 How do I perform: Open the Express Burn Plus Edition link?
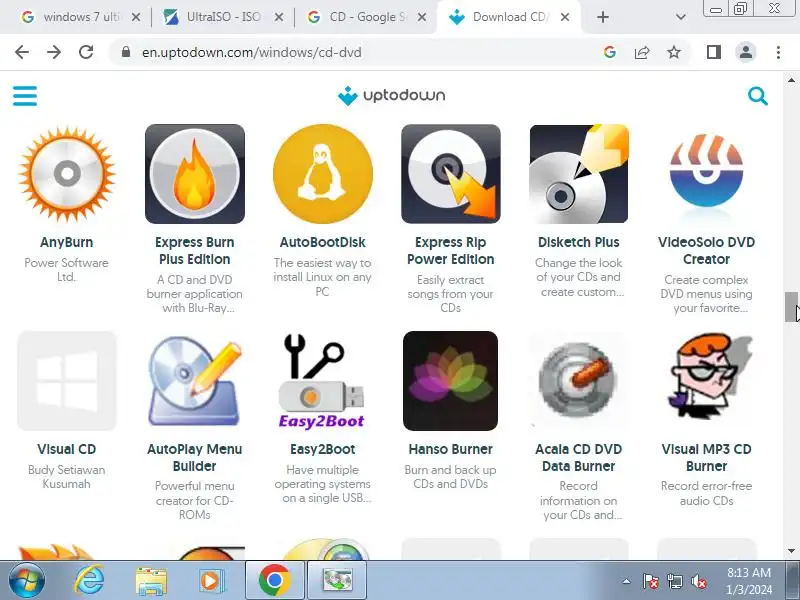click(x=195, y=251)
